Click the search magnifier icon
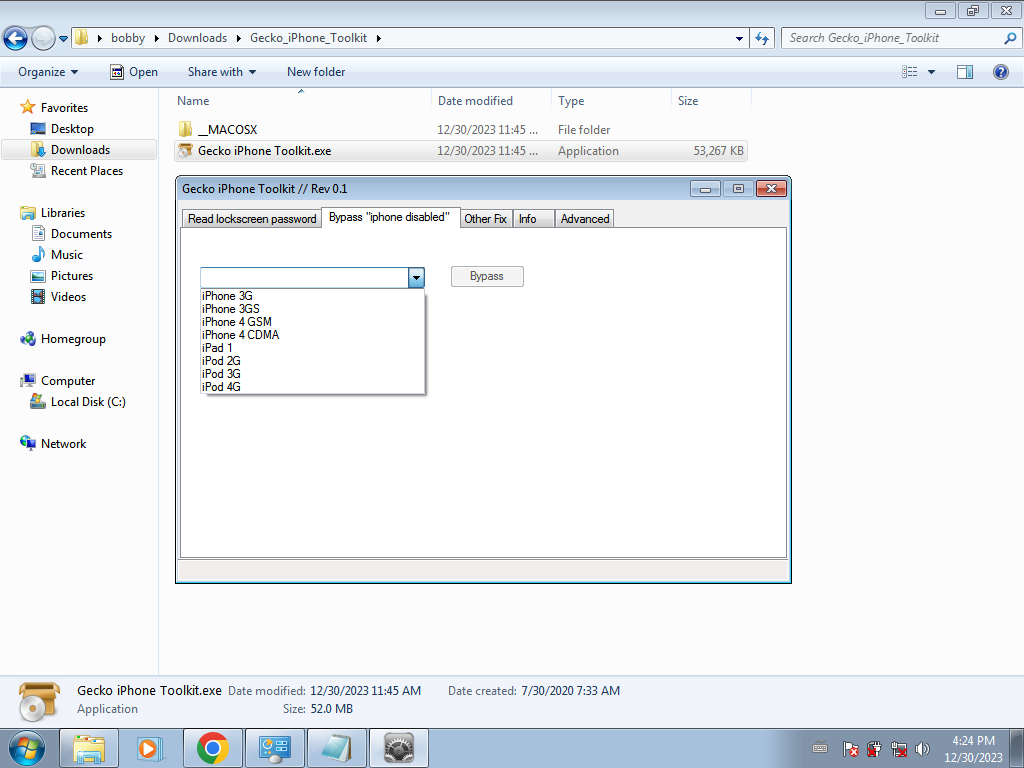The image size is (1024, 768). click(x=1010, y=38)
